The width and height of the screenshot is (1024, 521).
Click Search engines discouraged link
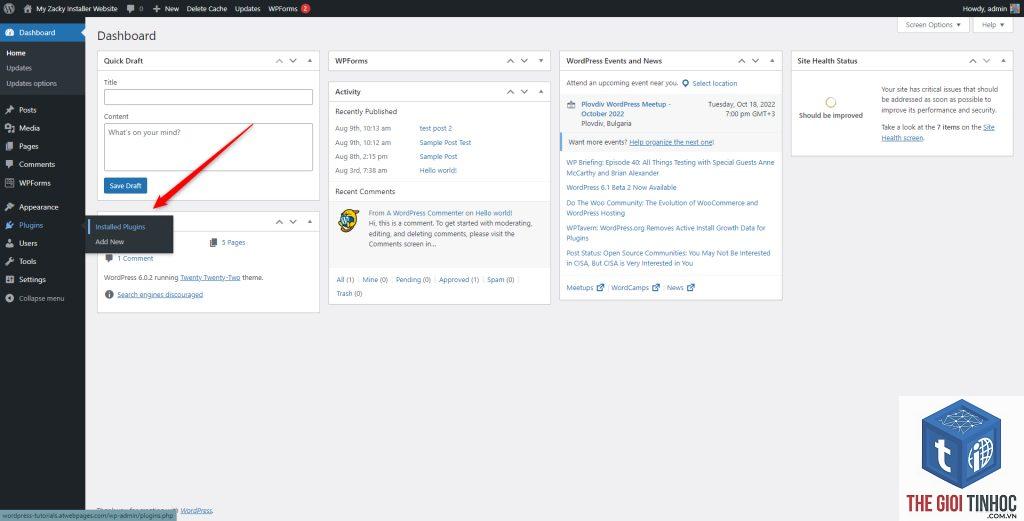160,294
